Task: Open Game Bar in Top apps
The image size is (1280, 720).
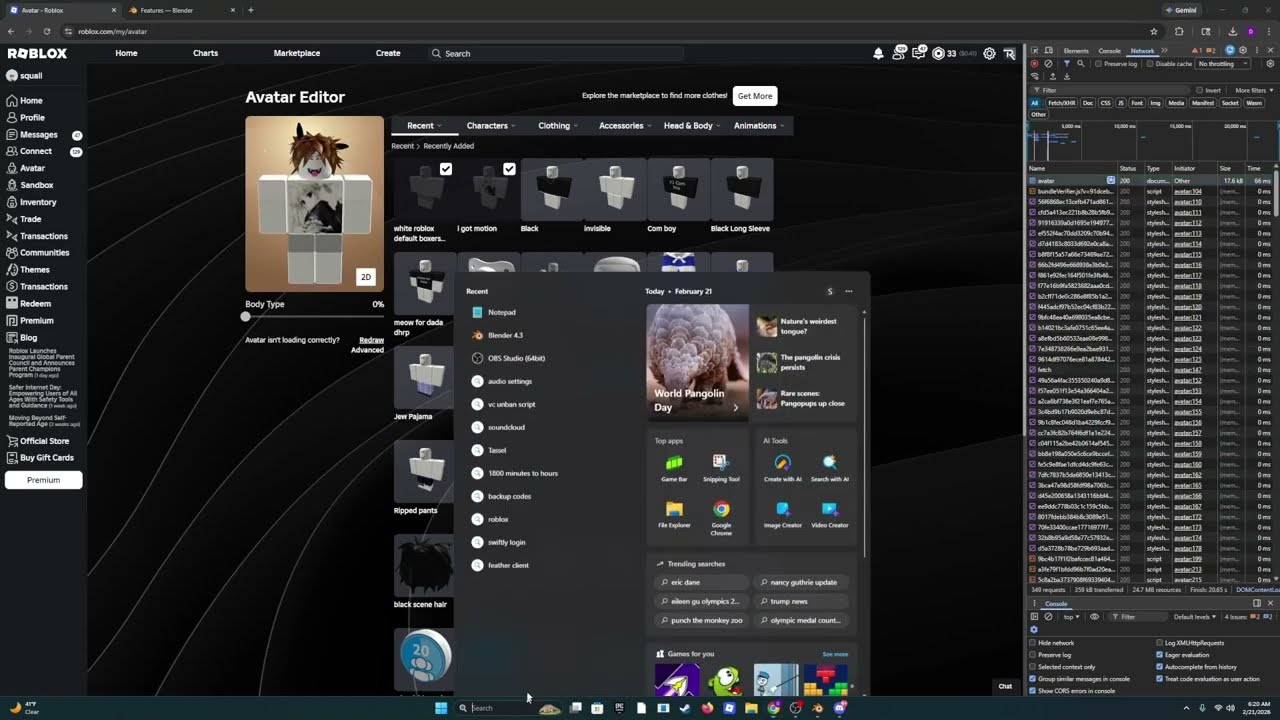Action: click(674, 468)
